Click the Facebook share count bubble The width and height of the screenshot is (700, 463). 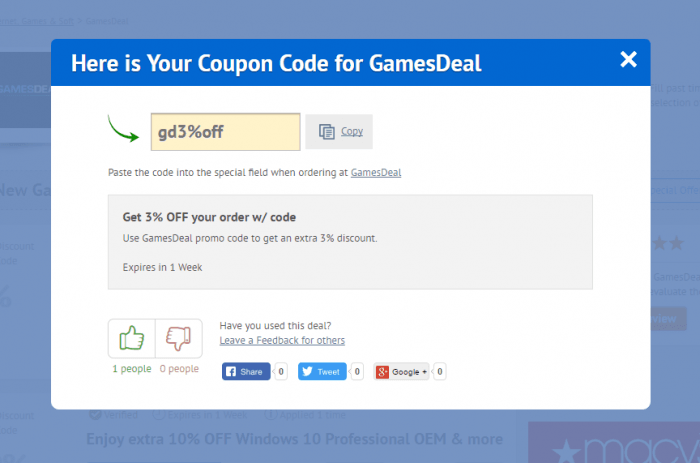click(281, 371)
